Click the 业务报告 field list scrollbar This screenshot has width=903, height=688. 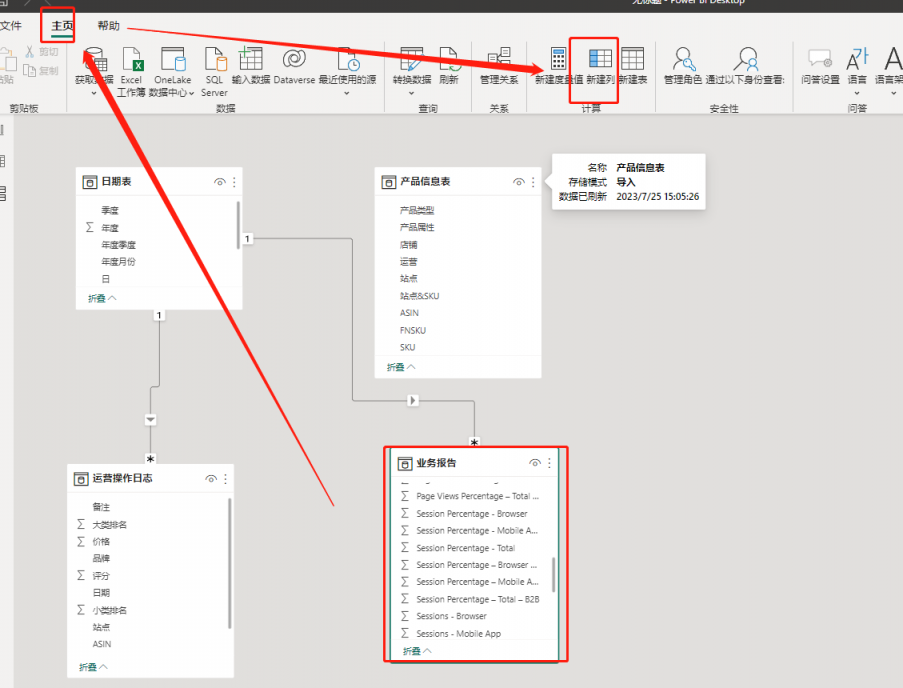tap(553, 573)
